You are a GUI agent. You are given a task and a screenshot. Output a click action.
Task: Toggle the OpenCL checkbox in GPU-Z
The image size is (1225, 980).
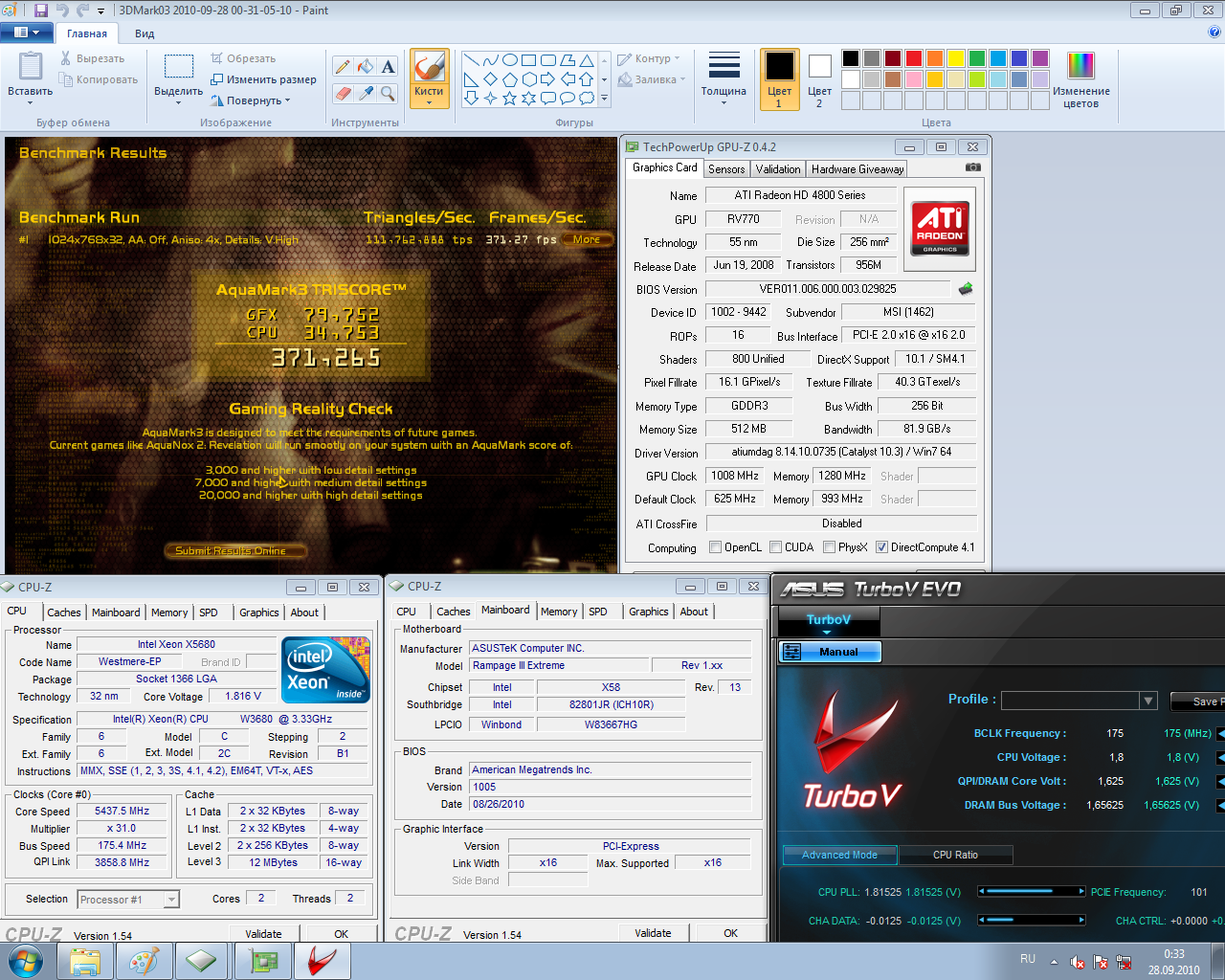coord(715,547)
